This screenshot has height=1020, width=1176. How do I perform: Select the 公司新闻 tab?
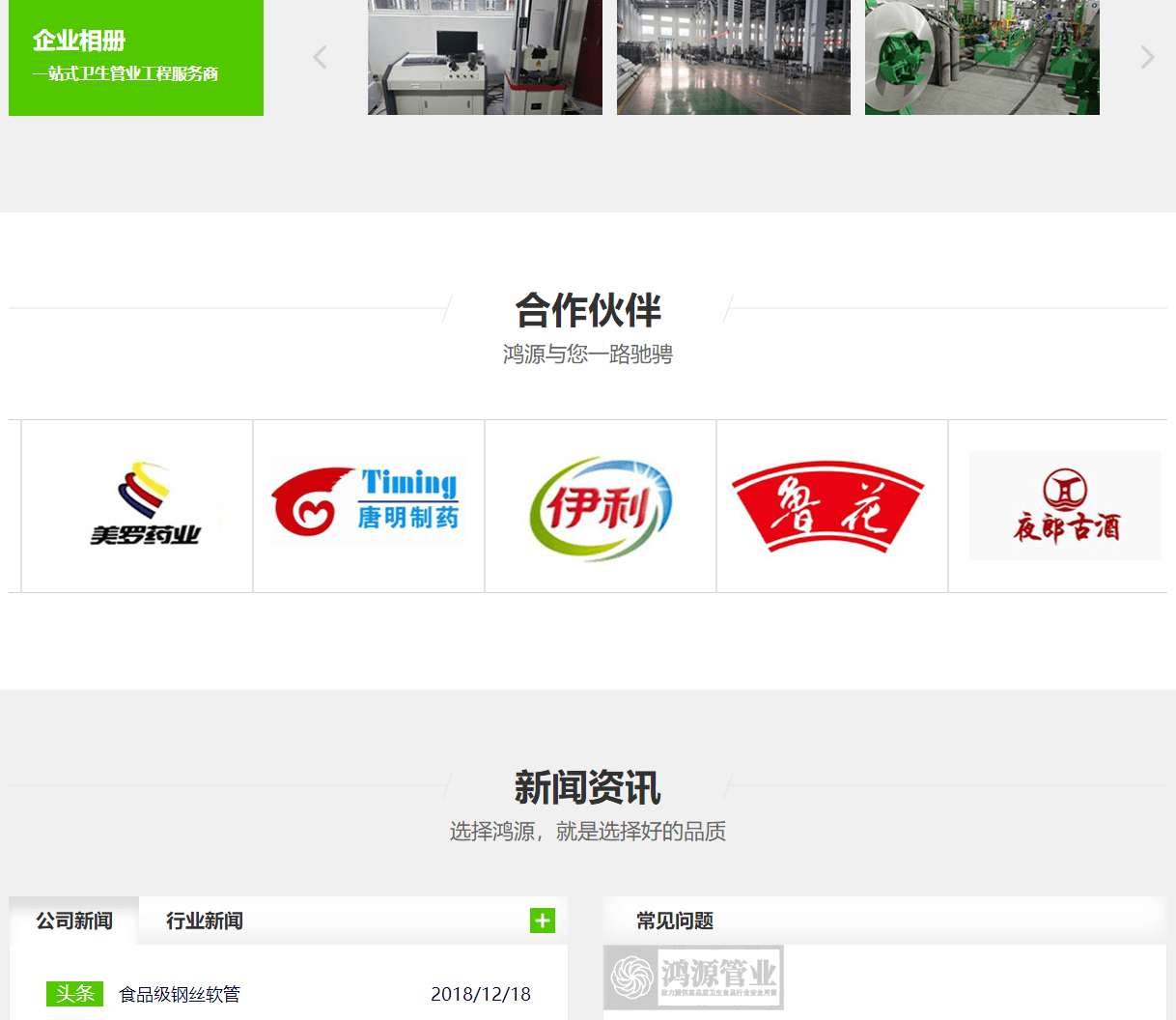[x=72, y=919]
